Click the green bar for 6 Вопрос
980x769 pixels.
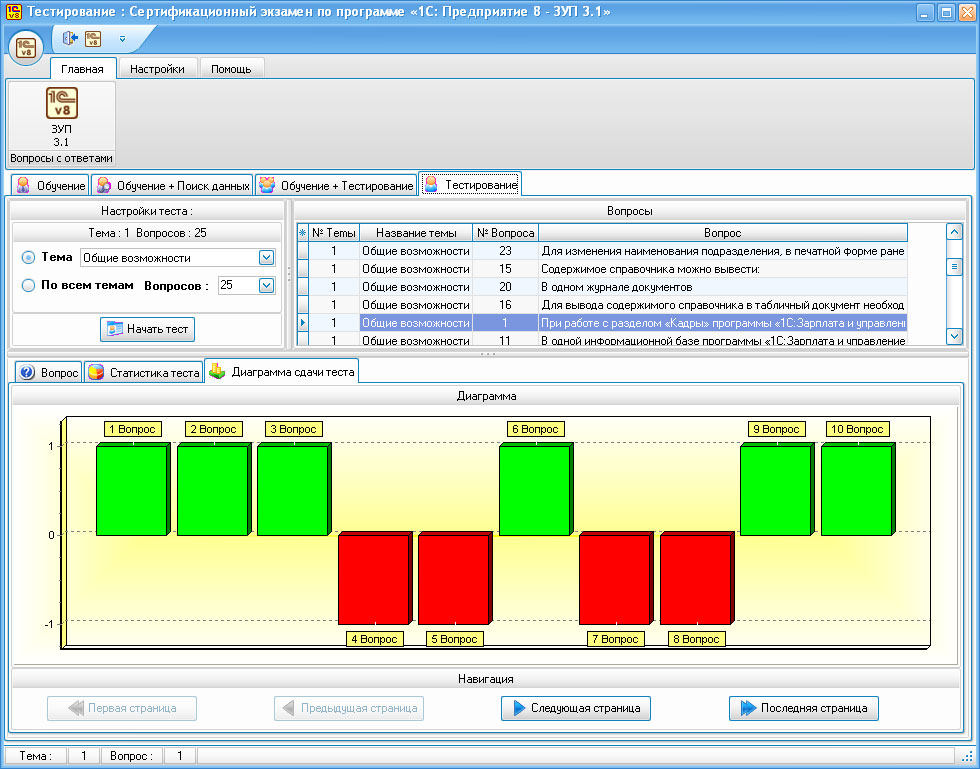pyautogui.click(x=536, y=490)
